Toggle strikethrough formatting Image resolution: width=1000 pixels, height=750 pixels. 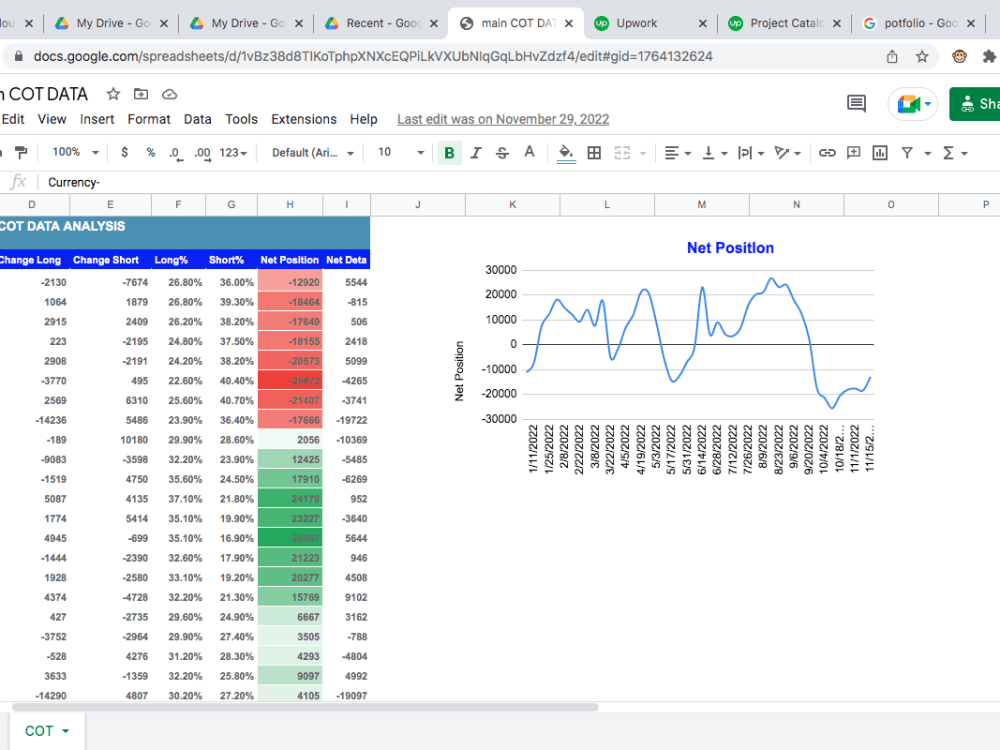pyautogui.click(x=502, y=152)
